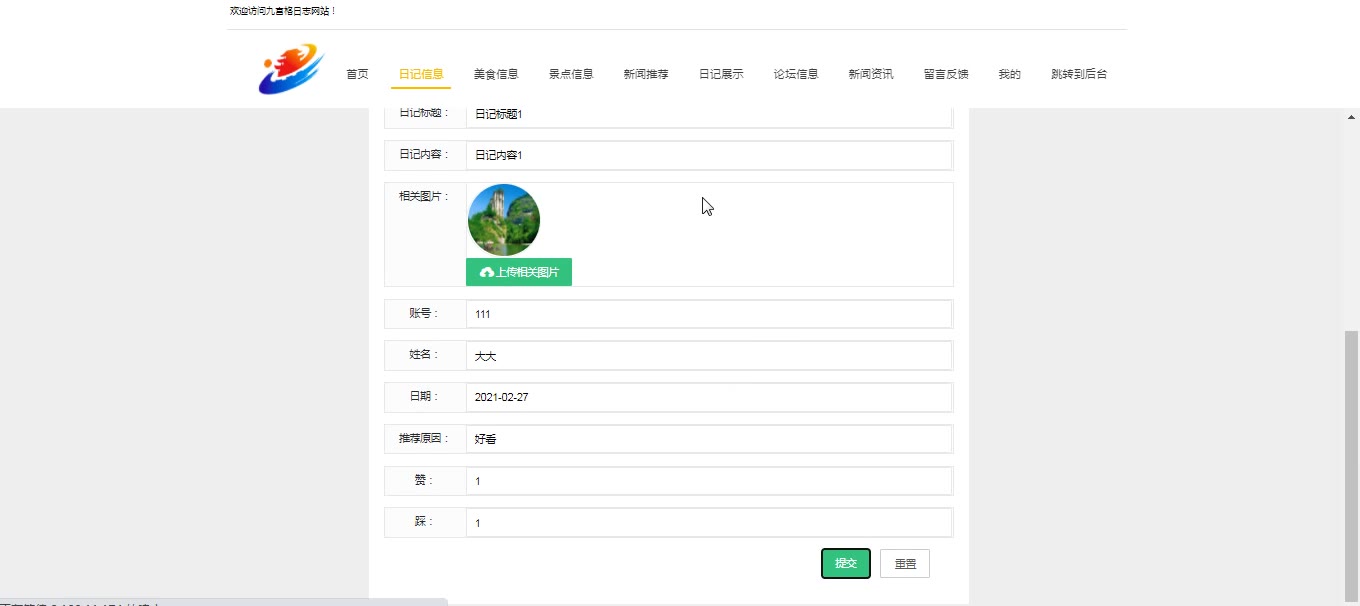
Task: Submit the form with 提交
Action: tap(846, 564)
